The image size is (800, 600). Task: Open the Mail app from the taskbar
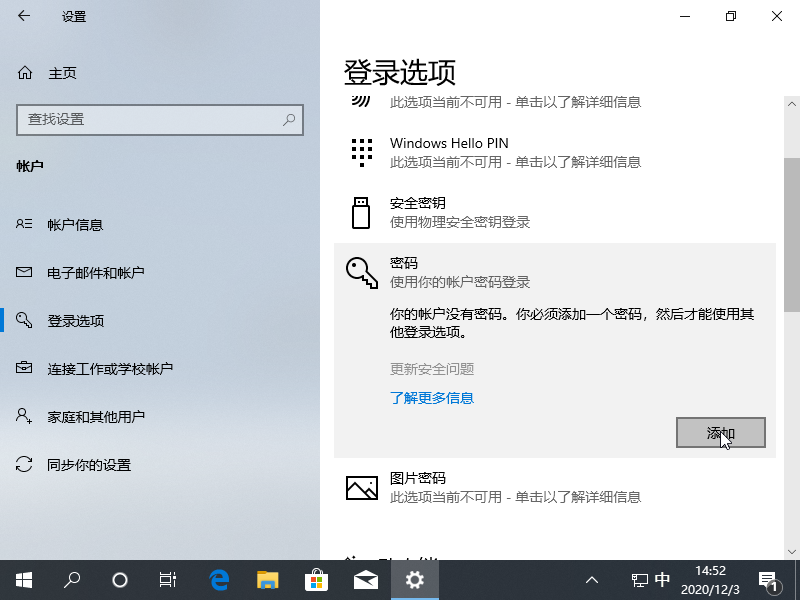pyautogui.click(x=366, y=580)
